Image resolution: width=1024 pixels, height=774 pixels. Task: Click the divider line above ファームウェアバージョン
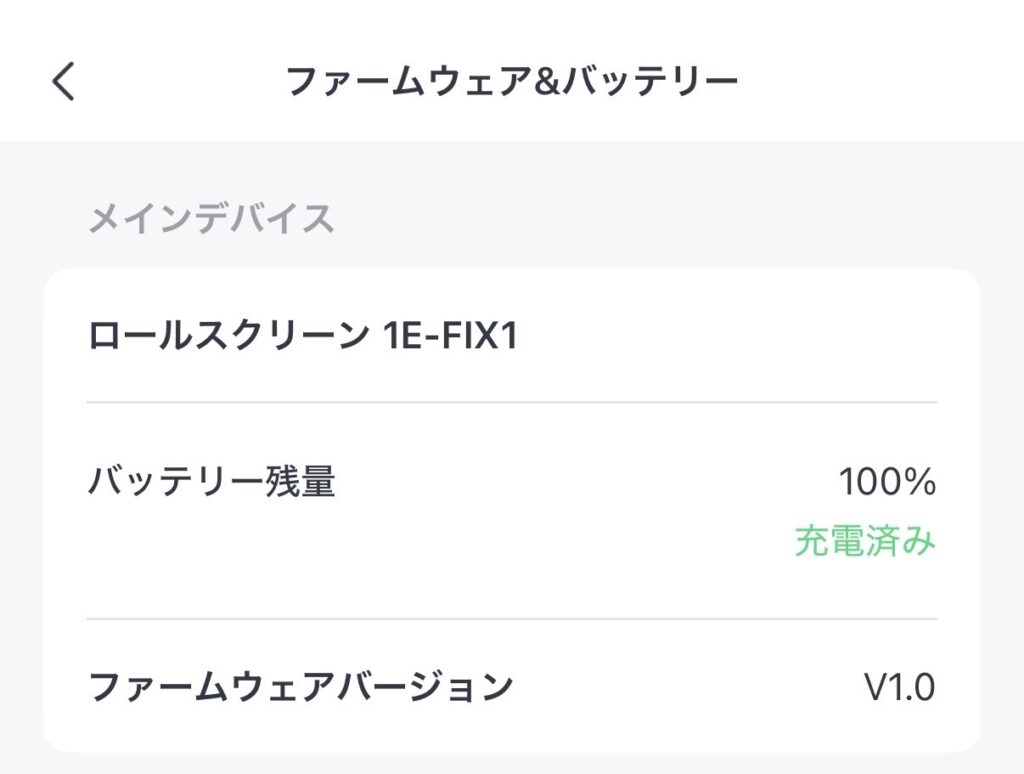(511, 618)
